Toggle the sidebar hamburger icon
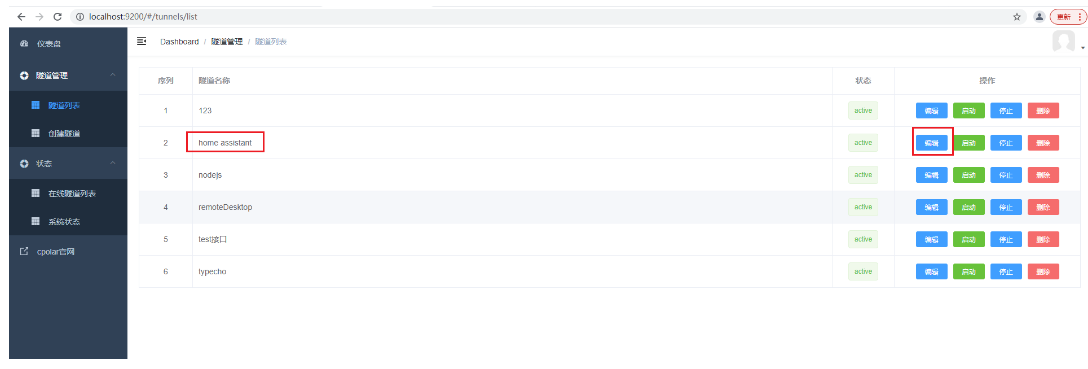This screenshot has height=369, width=1088. click(142, 42)
